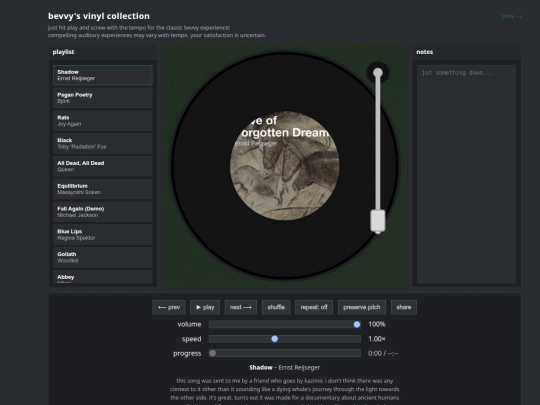Select Blue Lips by Regina Spektor
Viewport: 540px width, 405px height.
point(103,234)
